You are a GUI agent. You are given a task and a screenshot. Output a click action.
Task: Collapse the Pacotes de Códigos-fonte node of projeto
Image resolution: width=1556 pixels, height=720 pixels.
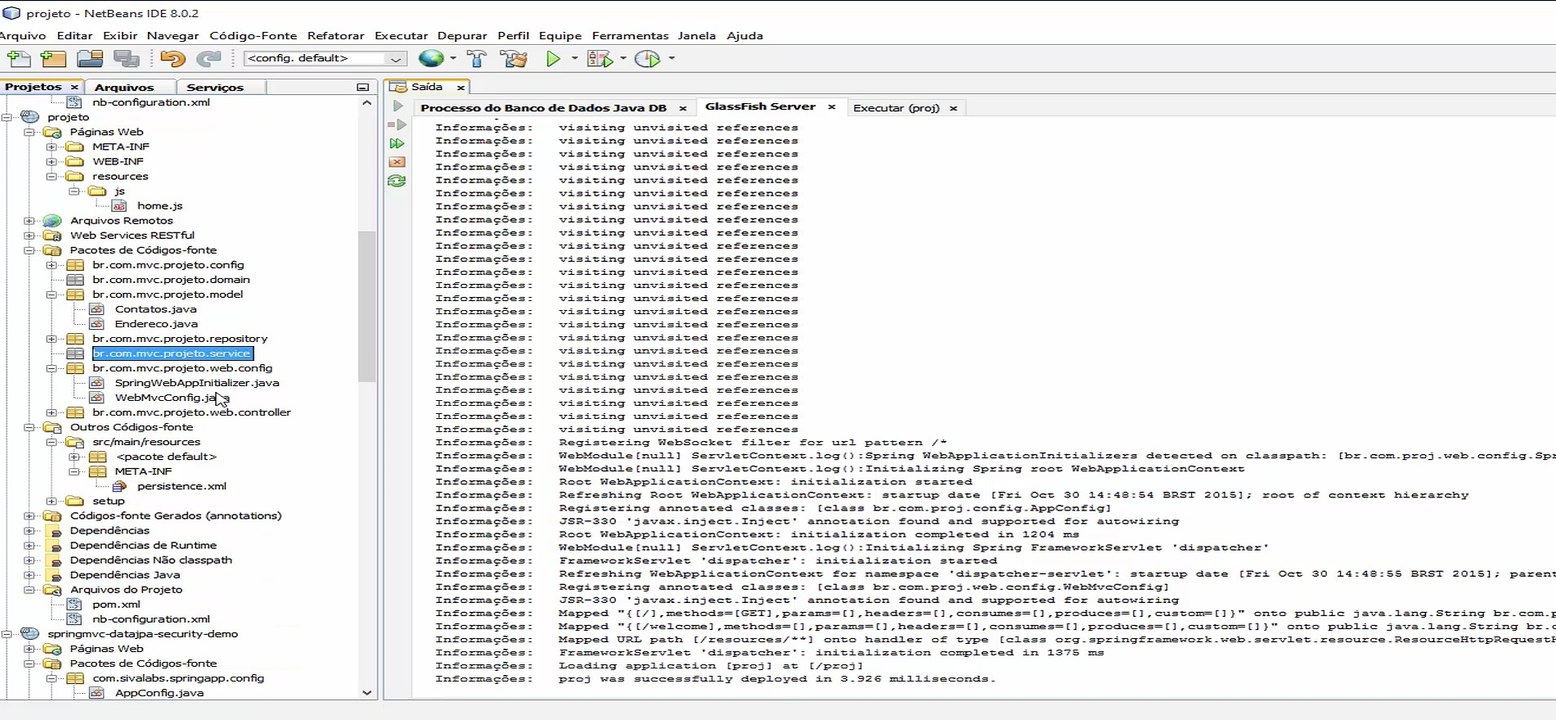(x=29, y=250)
